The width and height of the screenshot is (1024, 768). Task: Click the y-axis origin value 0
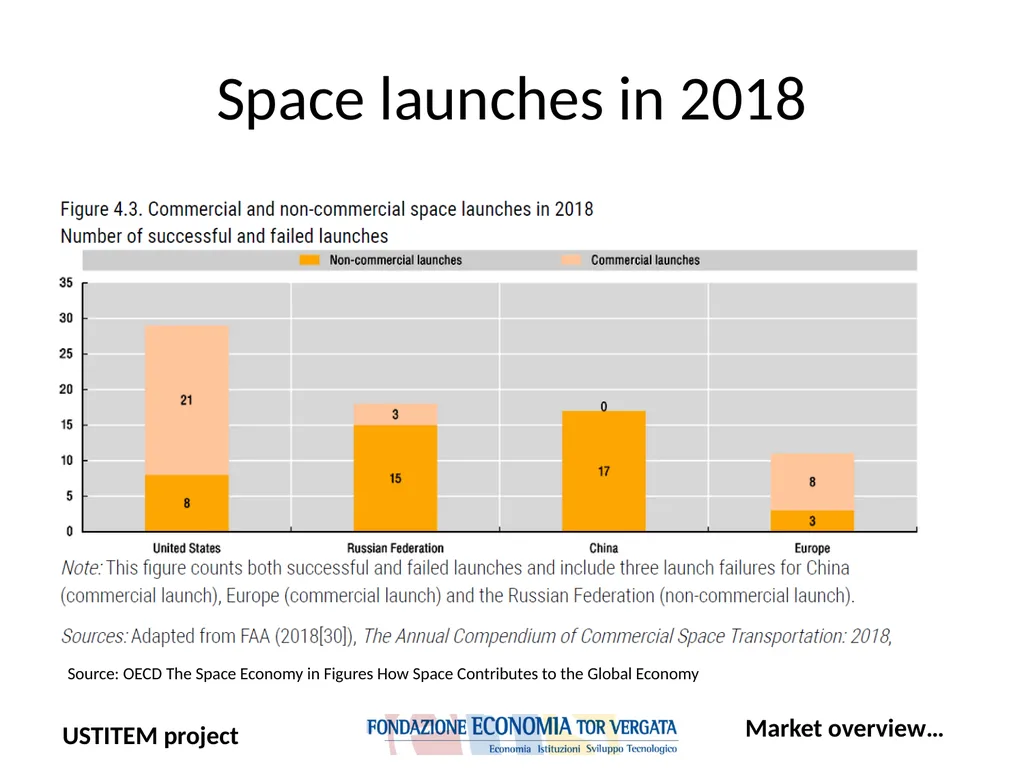click(69, 531)
